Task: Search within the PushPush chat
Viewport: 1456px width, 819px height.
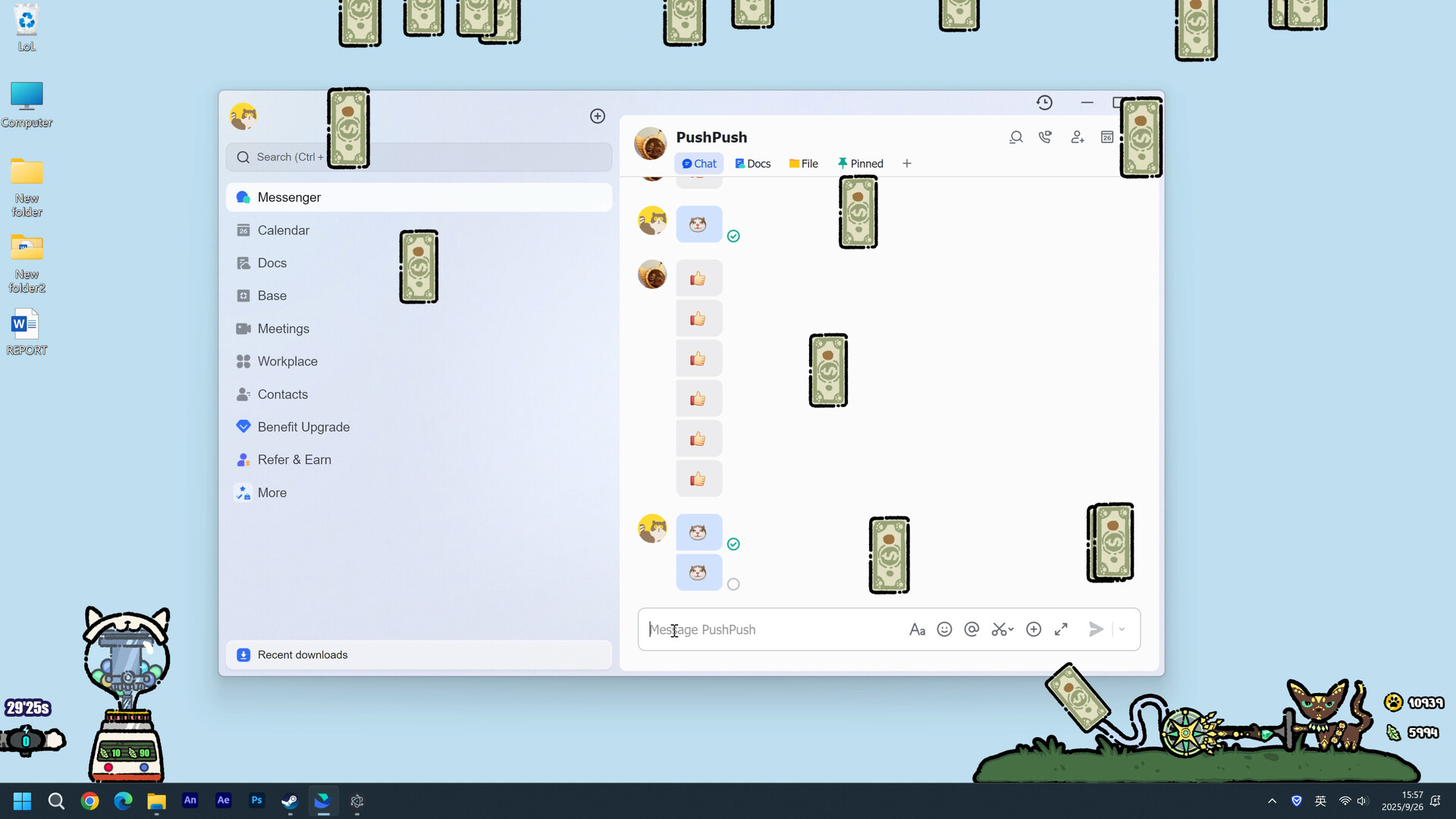Action: (x=1015, y=137)
